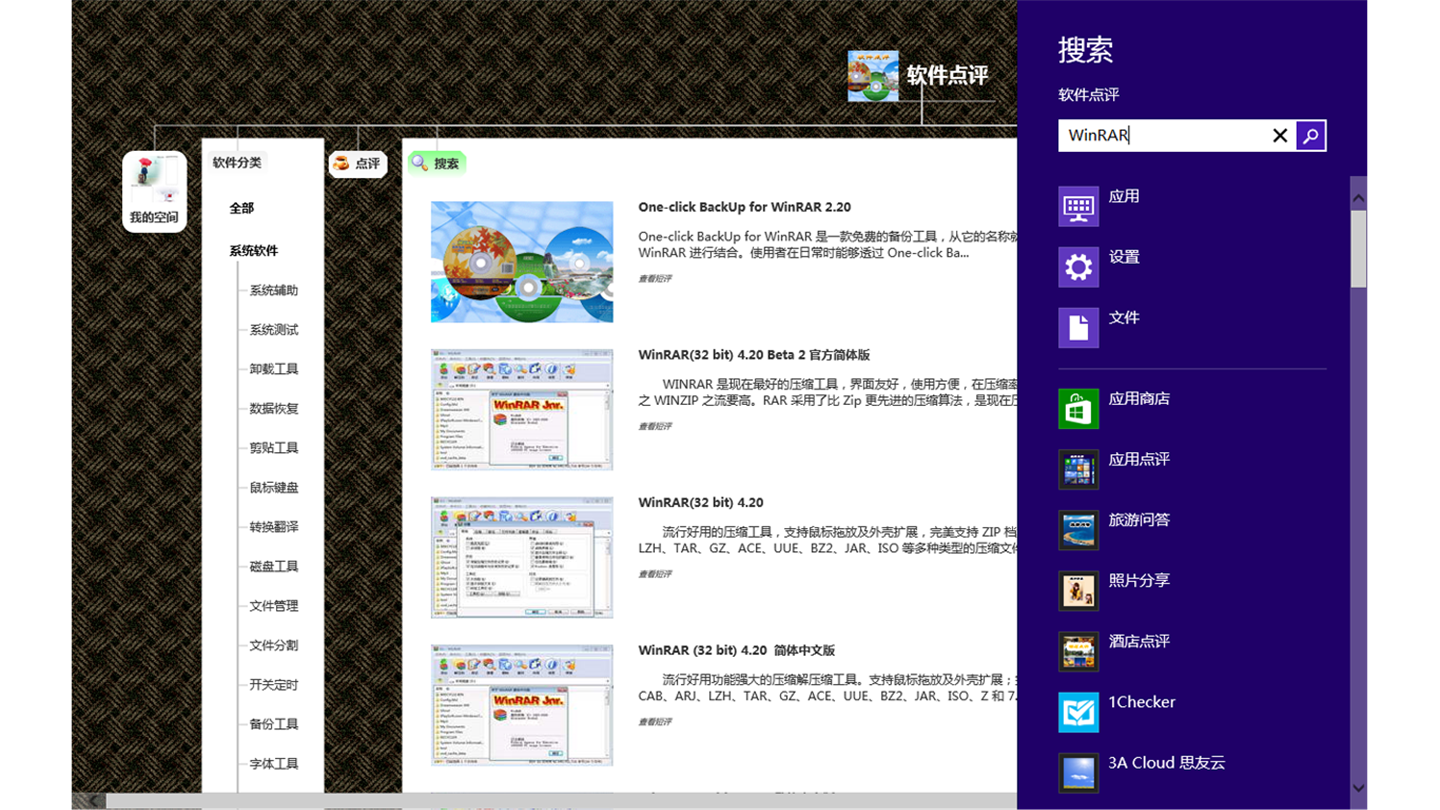
Task: Select 开关定时 subcategory
Action: [274, 685]
